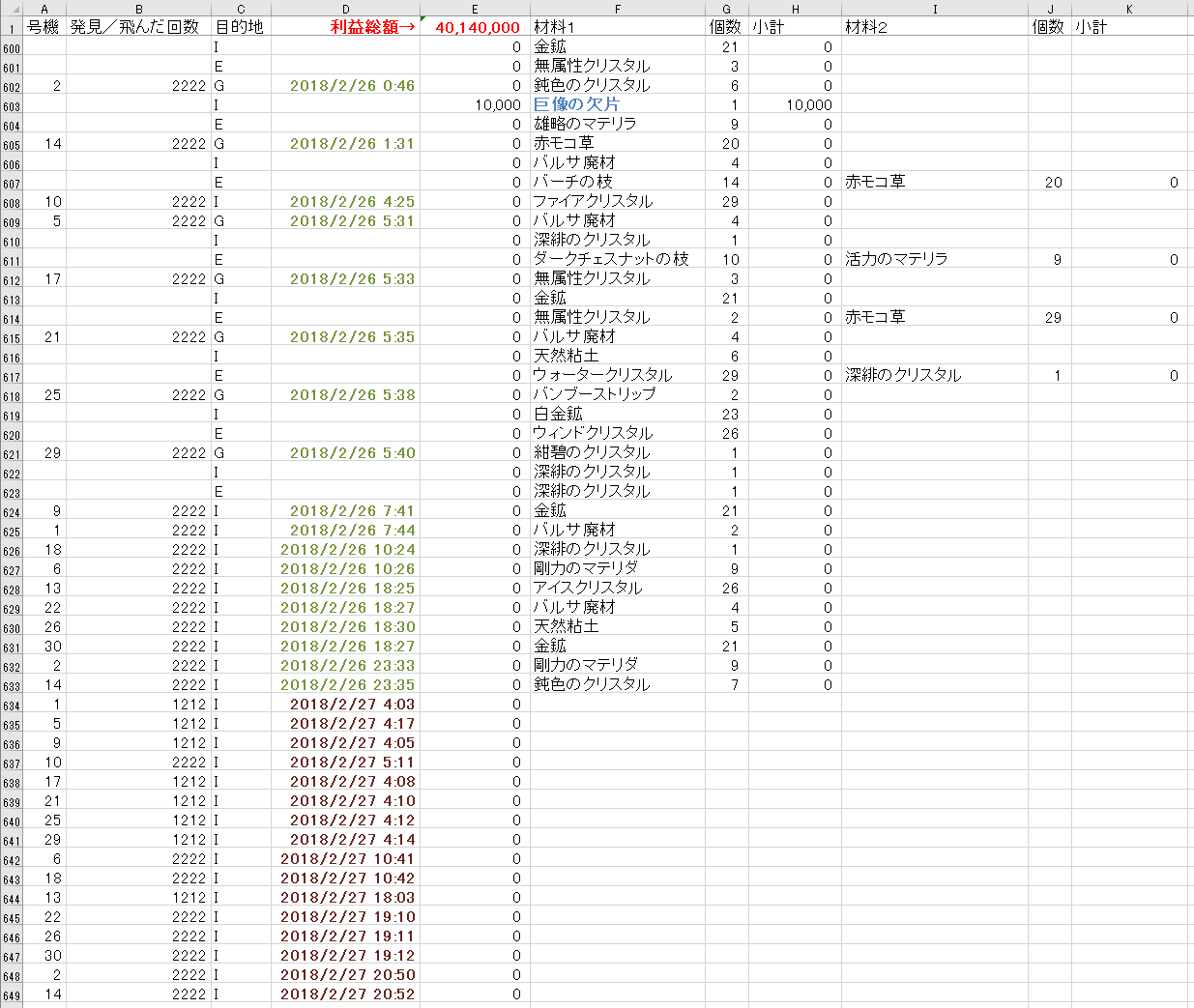Click column K header
1194x1008 pixels.
[x=1128, y=9]
